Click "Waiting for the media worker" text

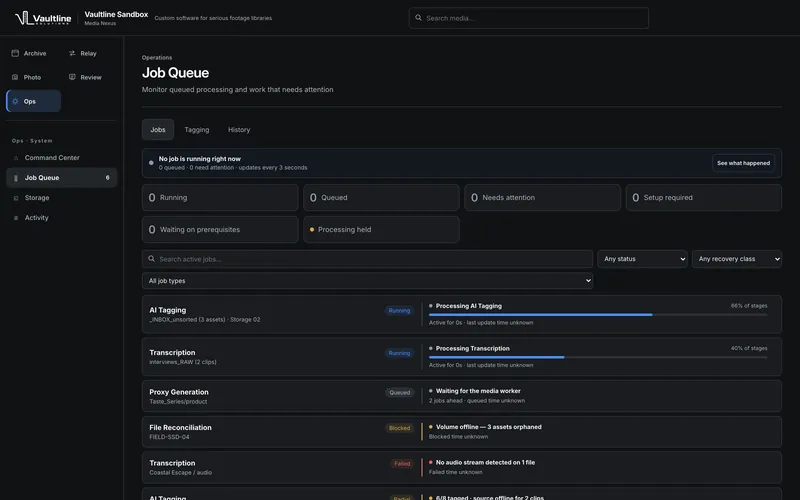478,391
